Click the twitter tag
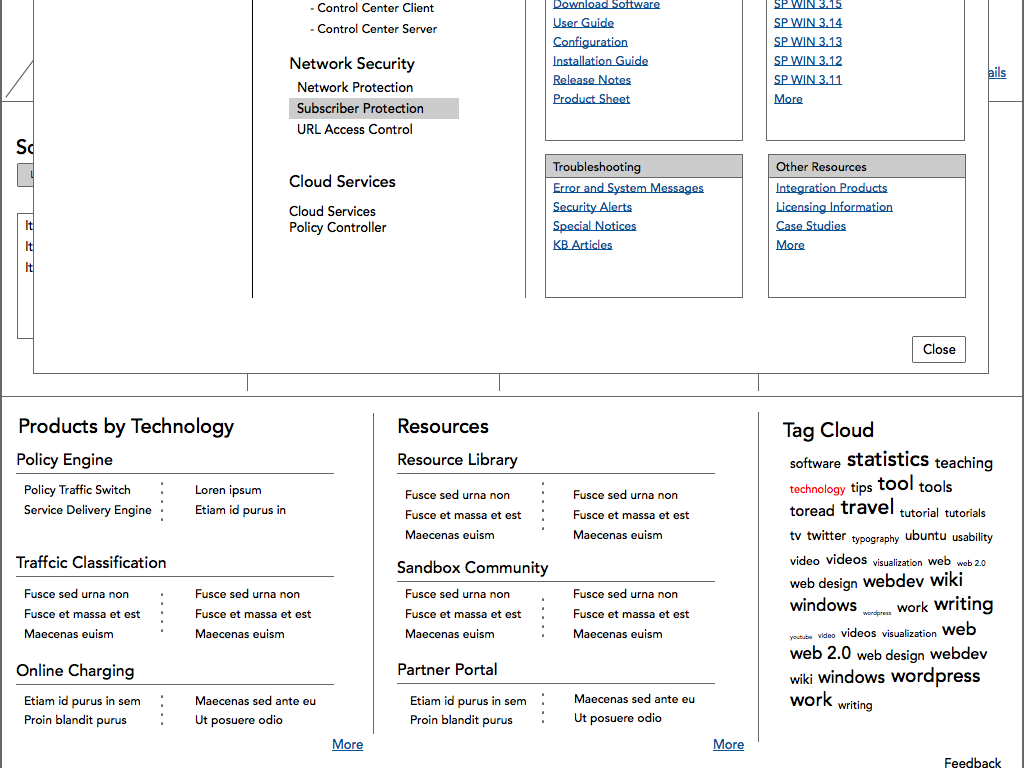Image resolution: width=1024 pixels, height=768 pixels. (826, 536)
